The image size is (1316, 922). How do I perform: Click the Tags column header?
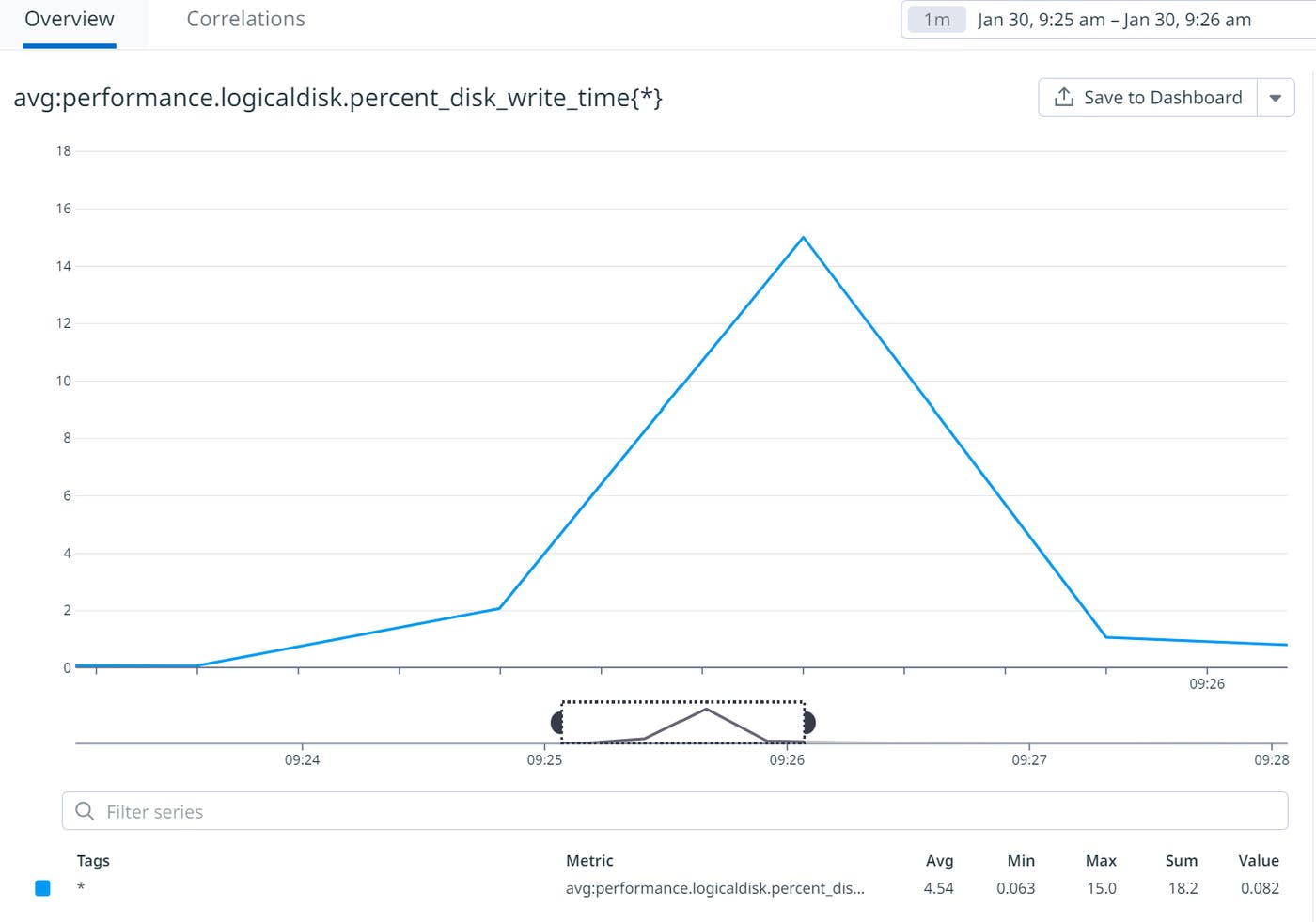(93, 860)
